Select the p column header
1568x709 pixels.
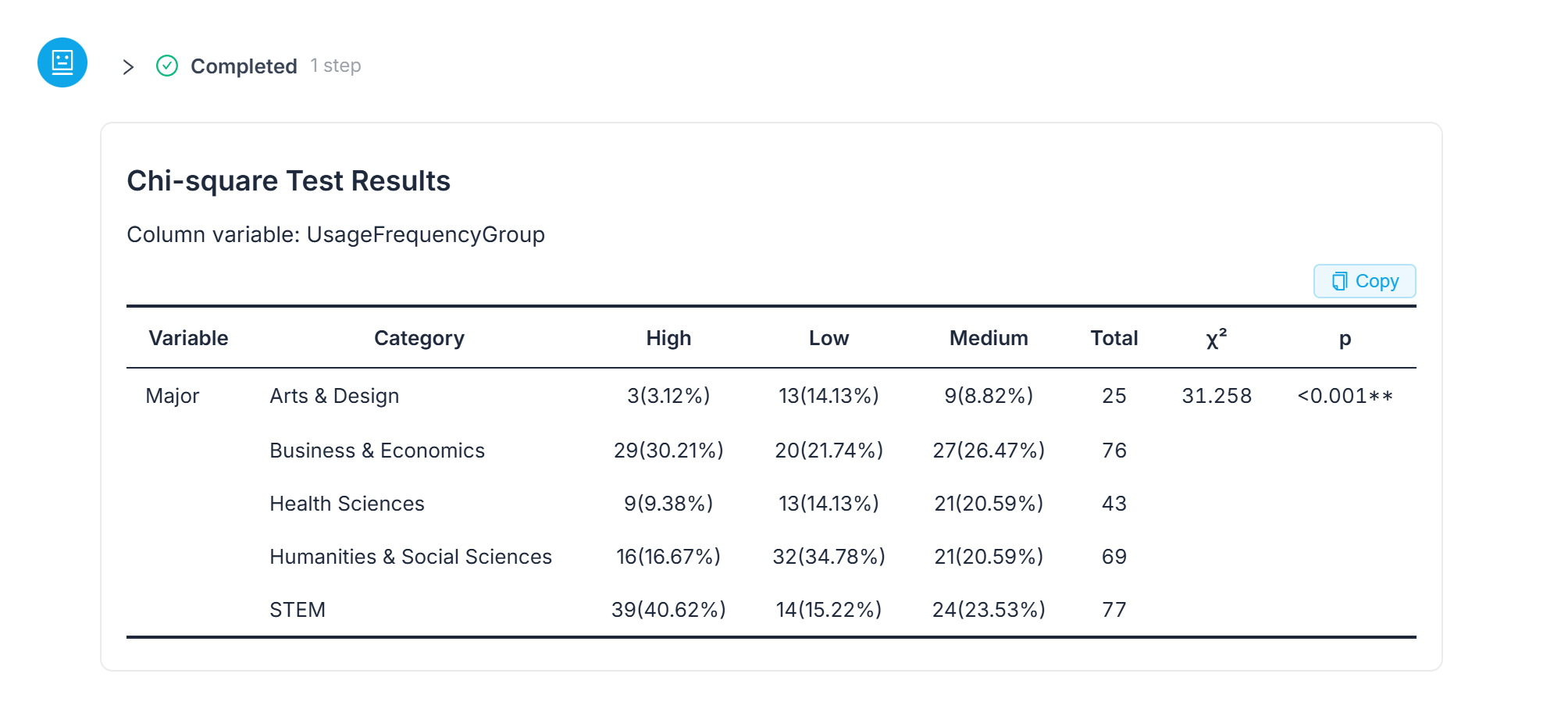[1345, 340]
